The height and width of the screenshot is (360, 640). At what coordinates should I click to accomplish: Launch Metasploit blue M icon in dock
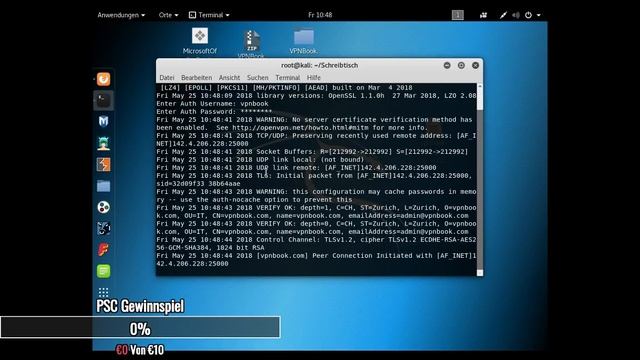(103, 122)
